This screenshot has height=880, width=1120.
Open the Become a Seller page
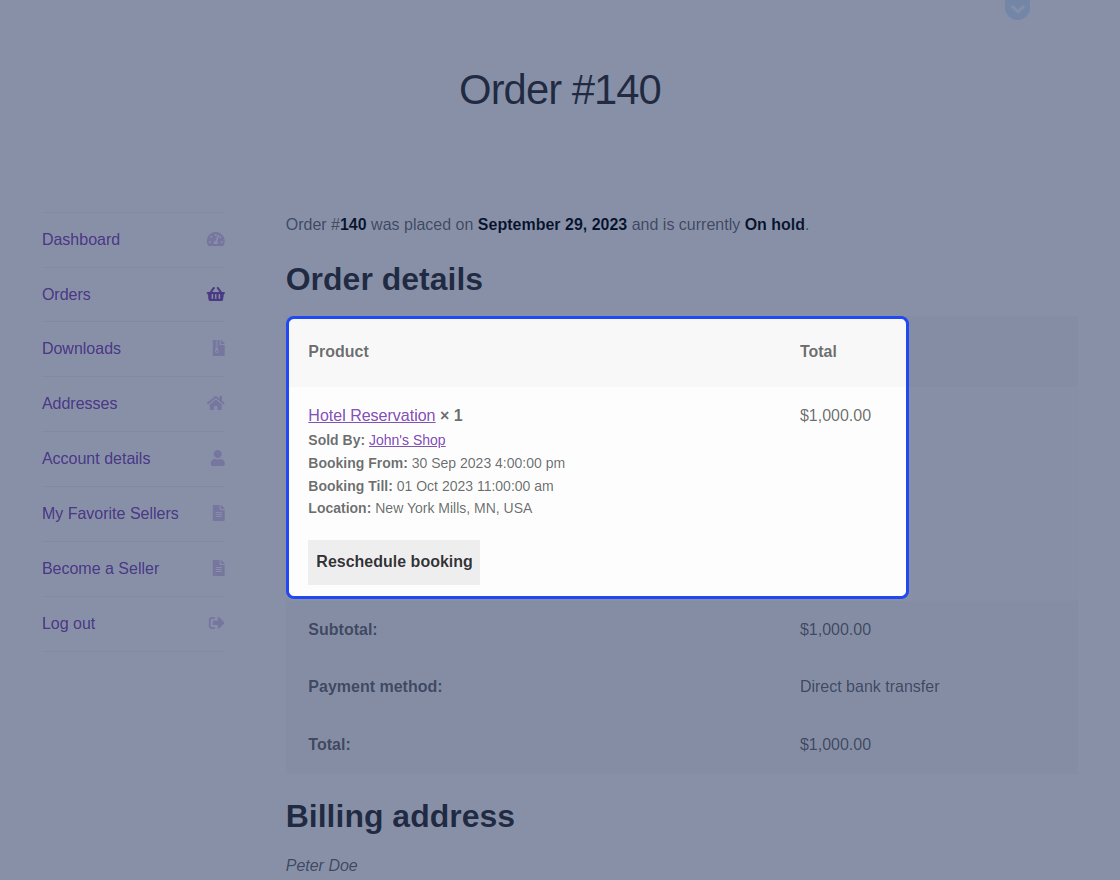pos(100,568)
